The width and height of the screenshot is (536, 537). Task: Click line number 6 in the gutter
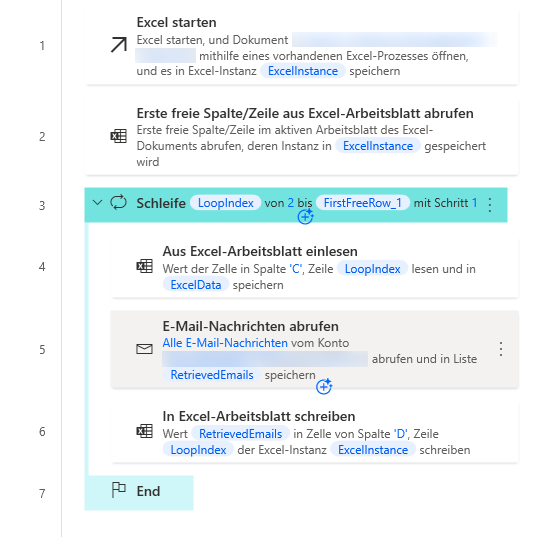pos(42,432)
